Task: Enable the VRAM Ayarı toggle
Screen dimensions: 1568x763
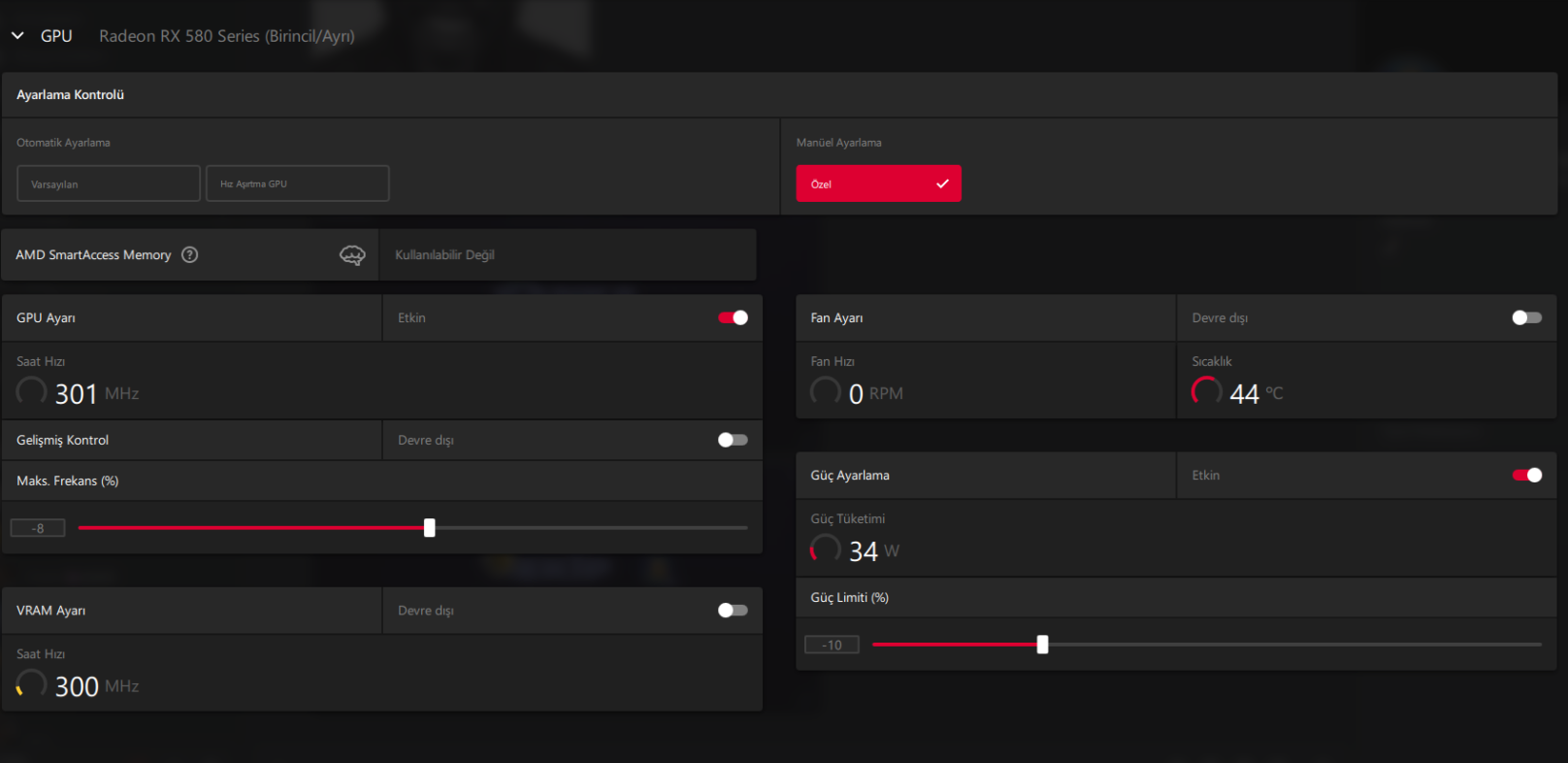Action: (x=733, y=611)
